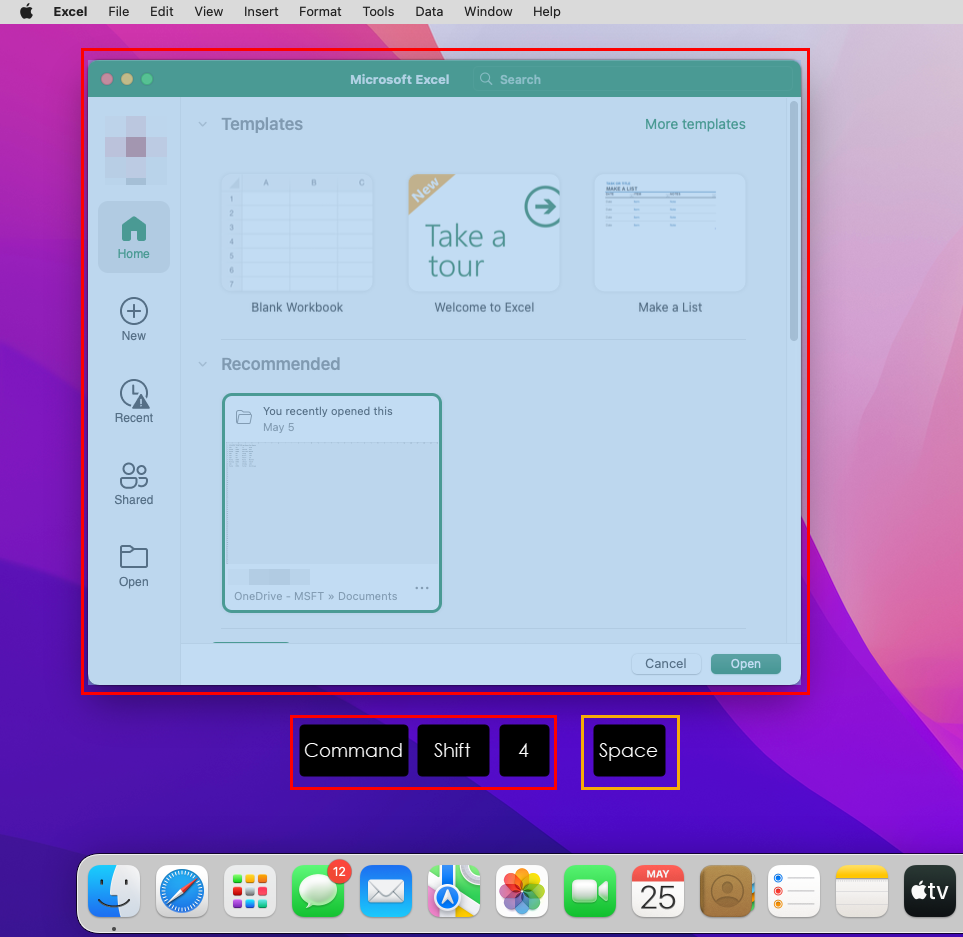Image resolution: width=963 pixels, height=937 pixels.
Task: Open Notes app in the Dock
Action: [862, 891]
